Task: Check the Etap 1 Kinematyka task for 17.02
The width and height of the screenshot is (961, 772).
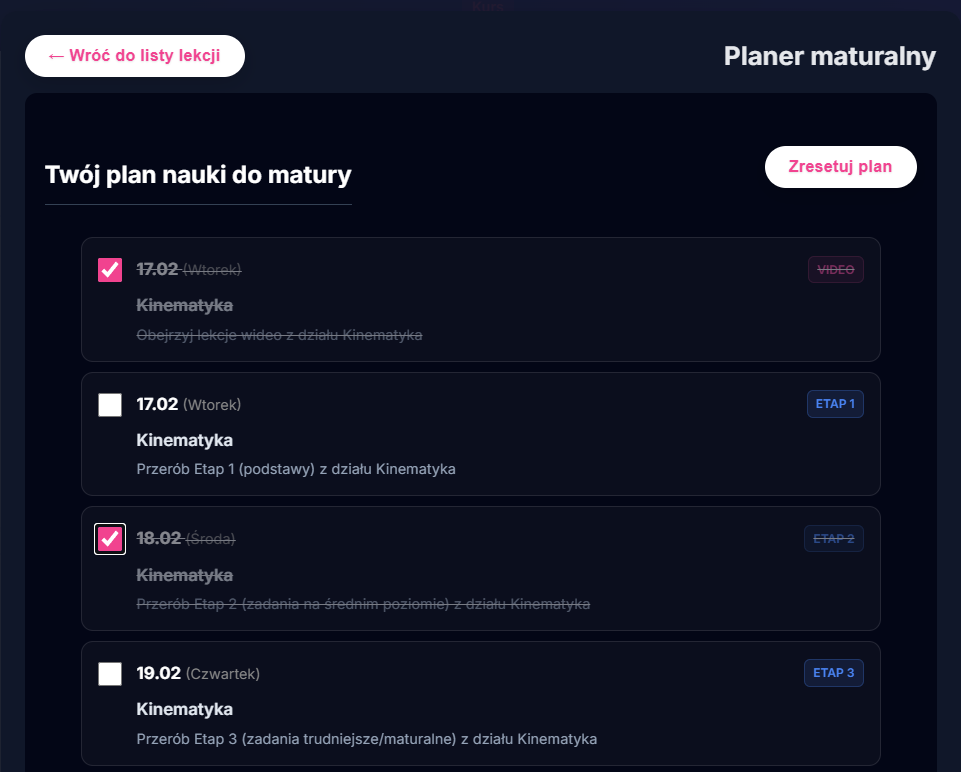Action: pos(109,404)
